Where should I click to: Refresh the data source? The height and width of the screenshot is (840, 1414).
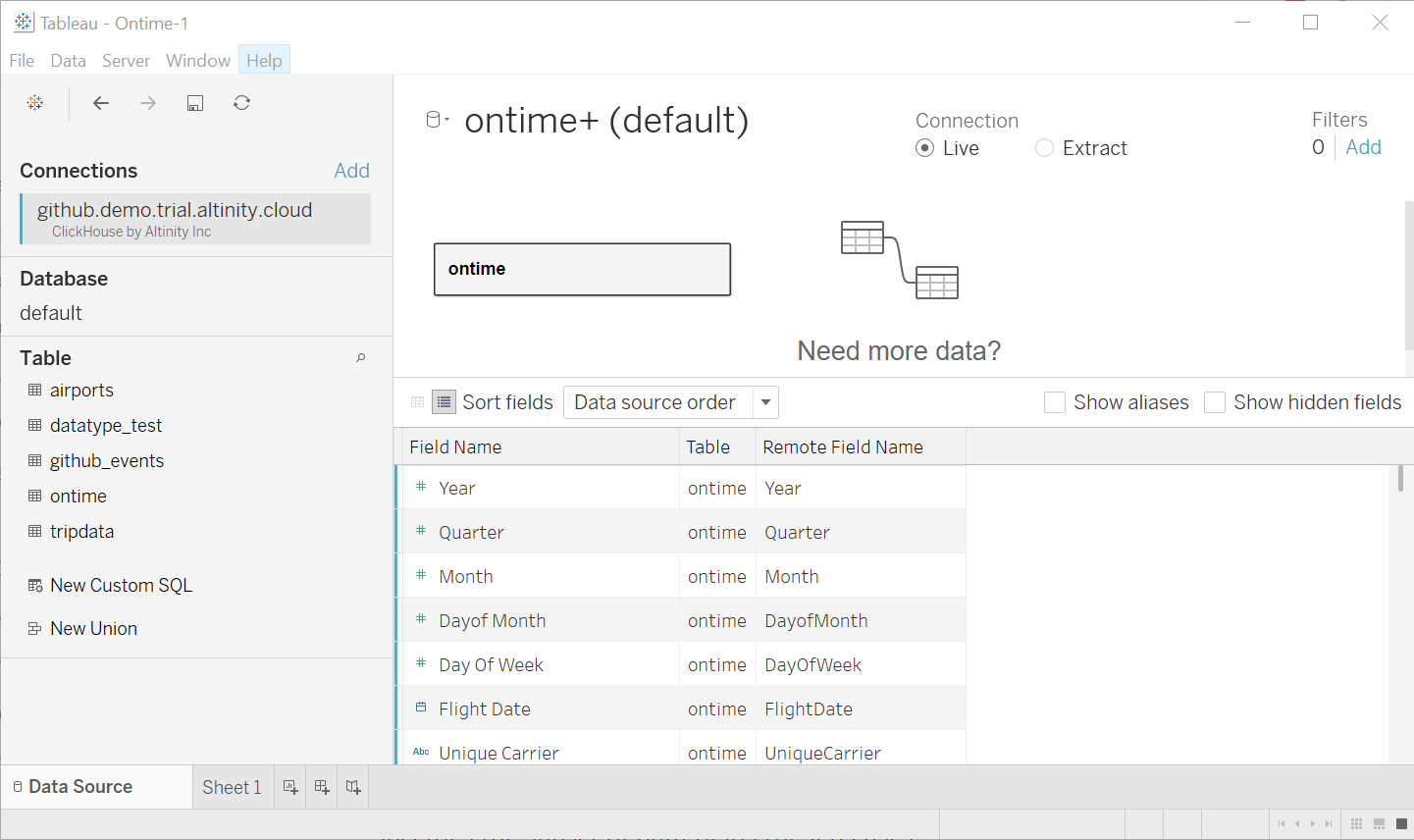pyautogui.click(x=241, y=102)
